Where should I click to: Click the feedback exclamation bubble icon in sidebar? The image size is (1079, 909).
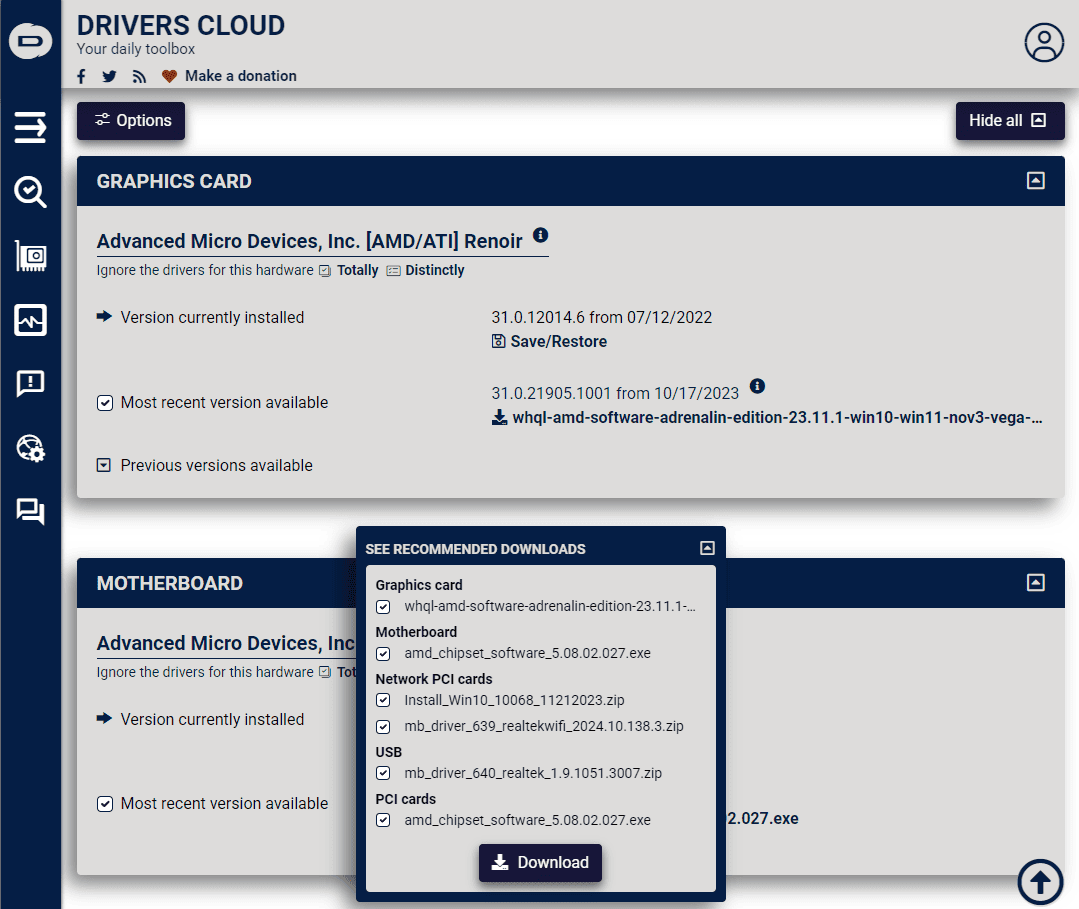point(30,384)
